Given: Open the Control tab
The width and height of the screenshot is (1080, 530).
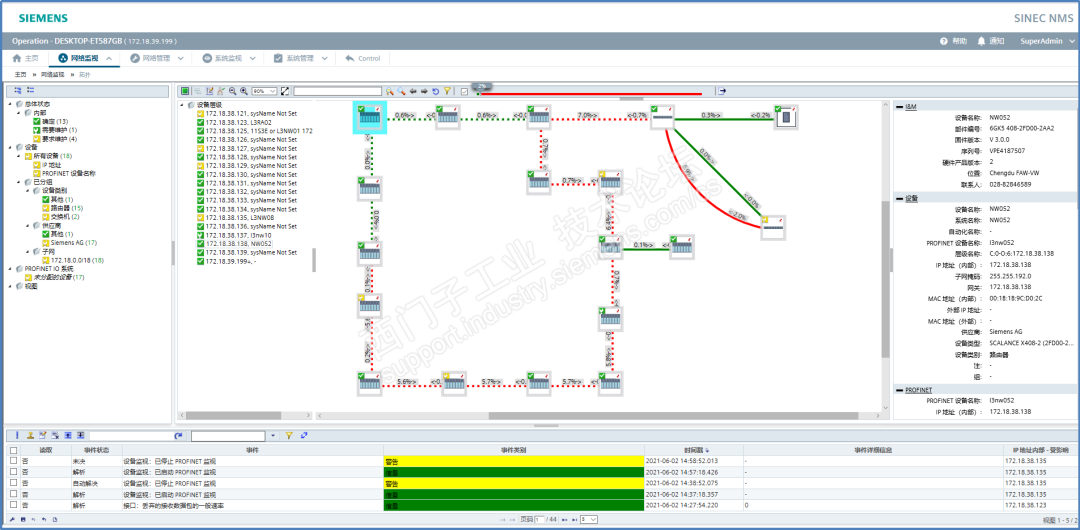Looking at the screenshot, I should tap(363, 59).
